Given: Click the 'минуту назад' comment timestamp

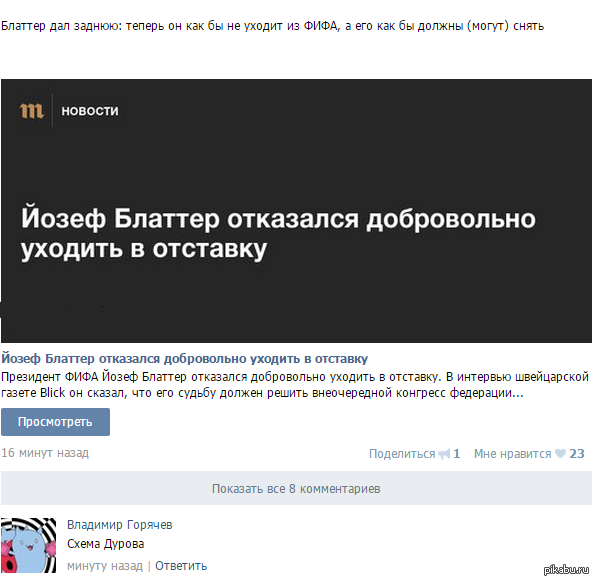Looking at the screenshot, I should point(105,566).
